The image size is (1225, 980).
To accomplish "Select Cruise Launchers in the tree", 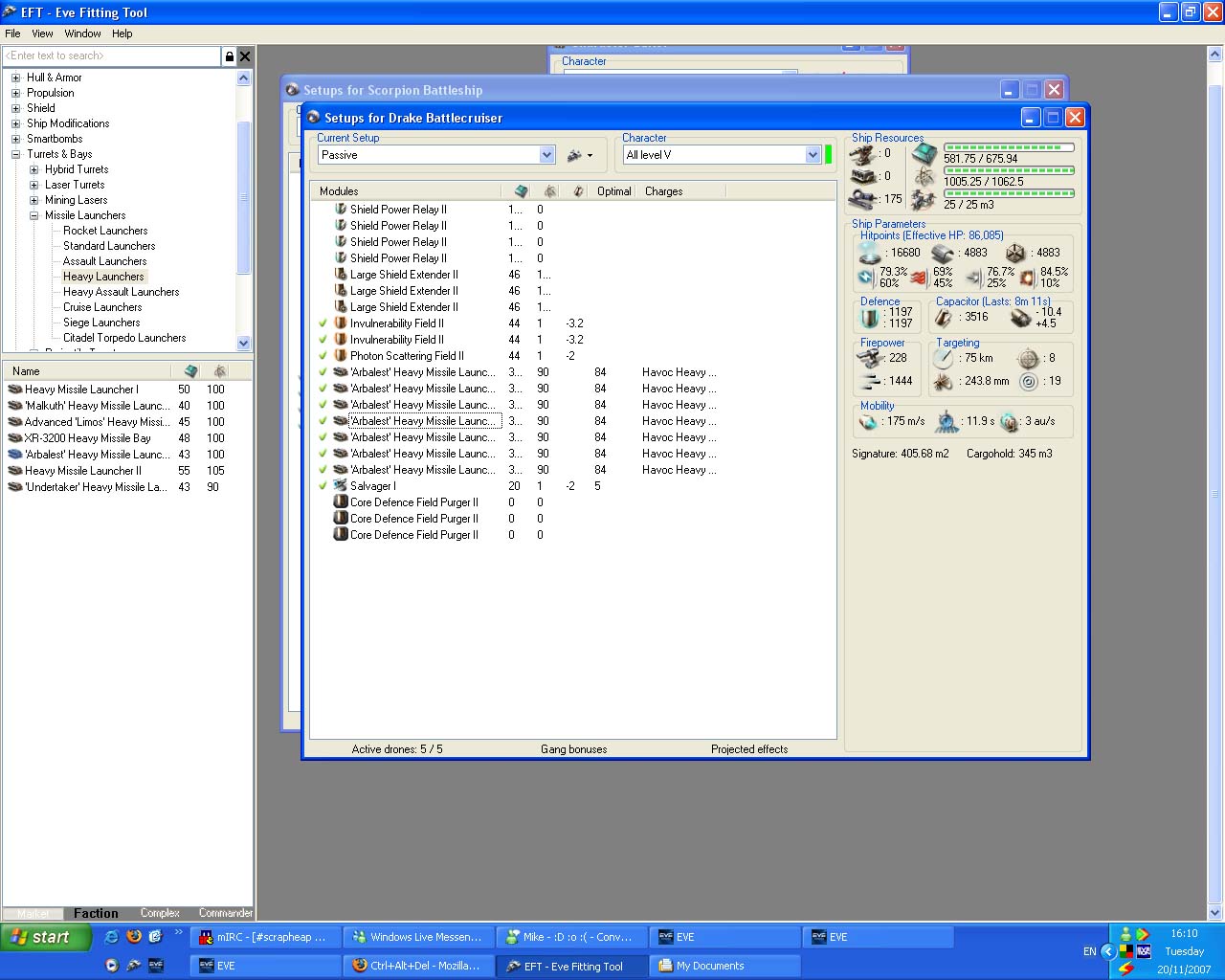I will click(x=102, y=307).
